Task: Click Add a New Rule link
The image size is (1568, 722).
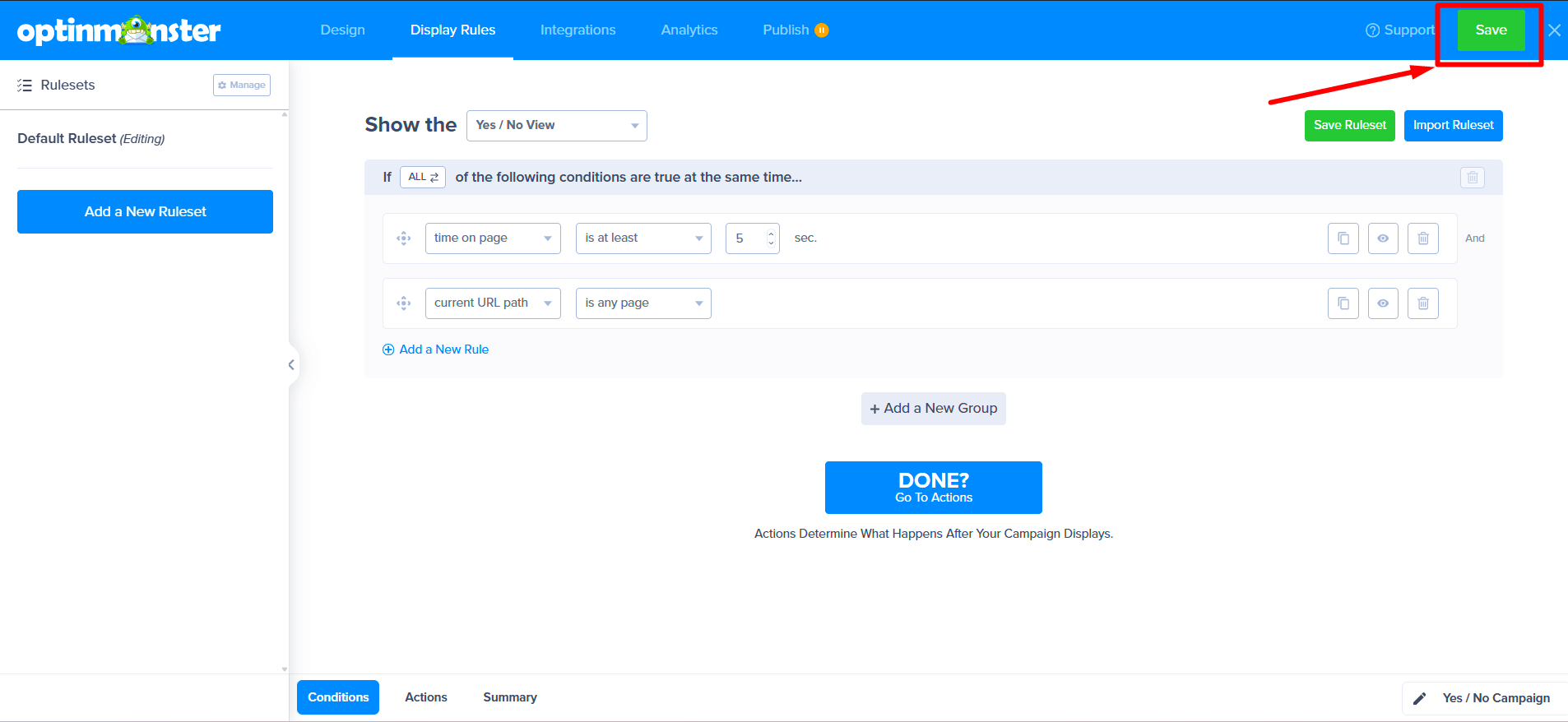Action: 436,349
